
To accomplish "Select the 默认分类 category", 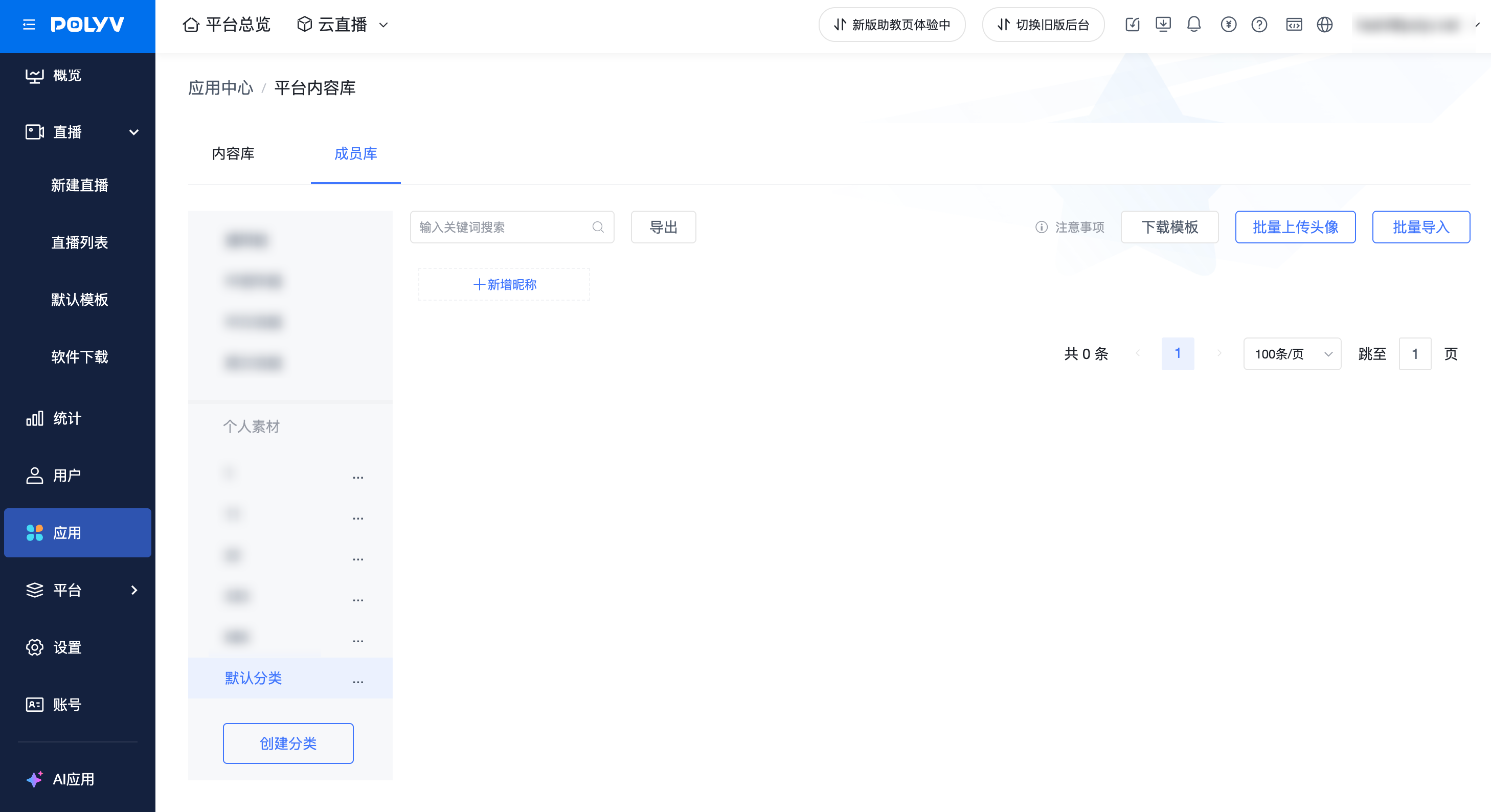I will [x=290, y=678].
